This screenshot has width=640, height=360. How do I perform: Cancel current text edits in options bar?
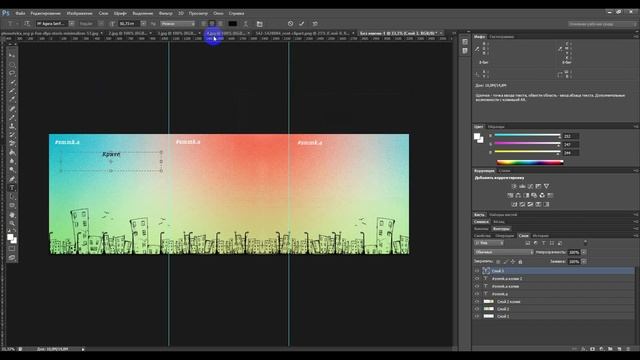[290, 24]
